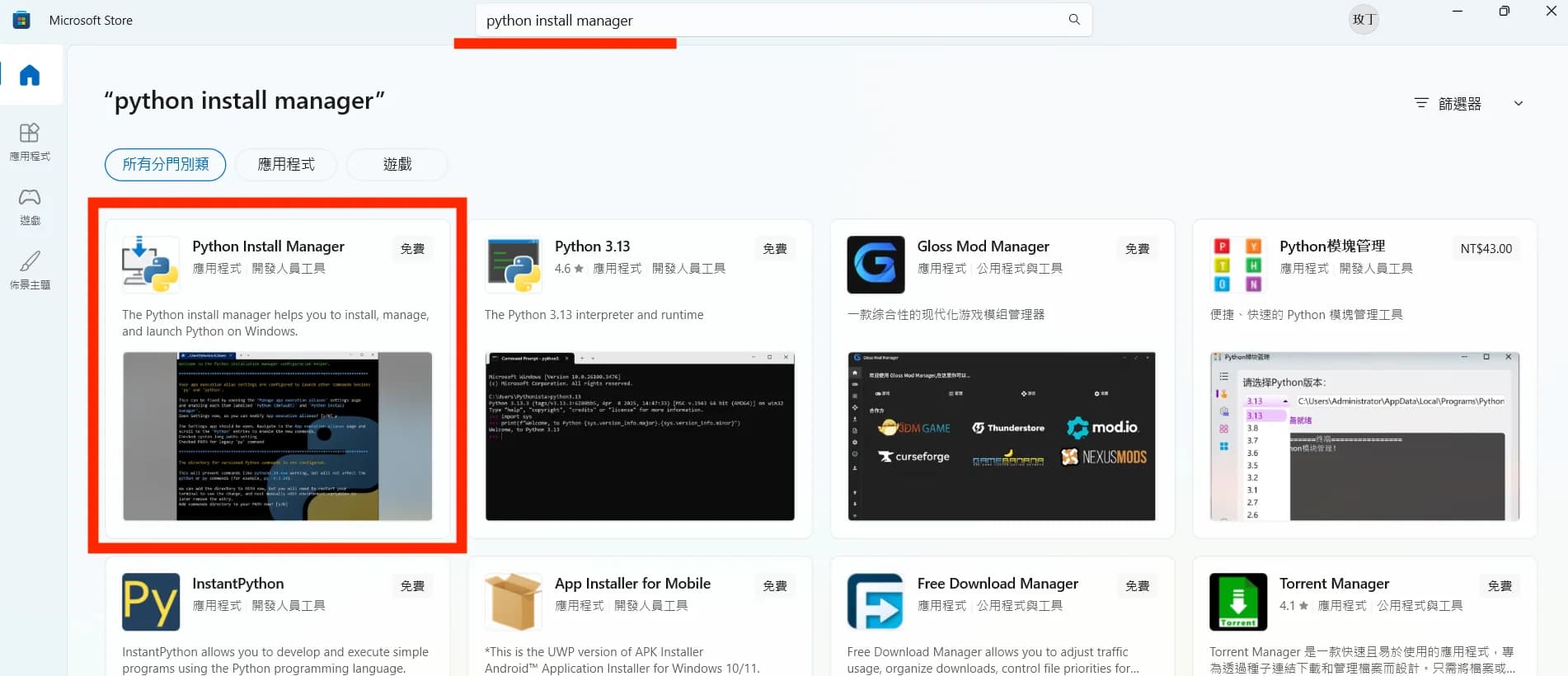Click the 篩選器 filter label
The height and width of the screenshot is (676, 1568).
[1460, 104]
